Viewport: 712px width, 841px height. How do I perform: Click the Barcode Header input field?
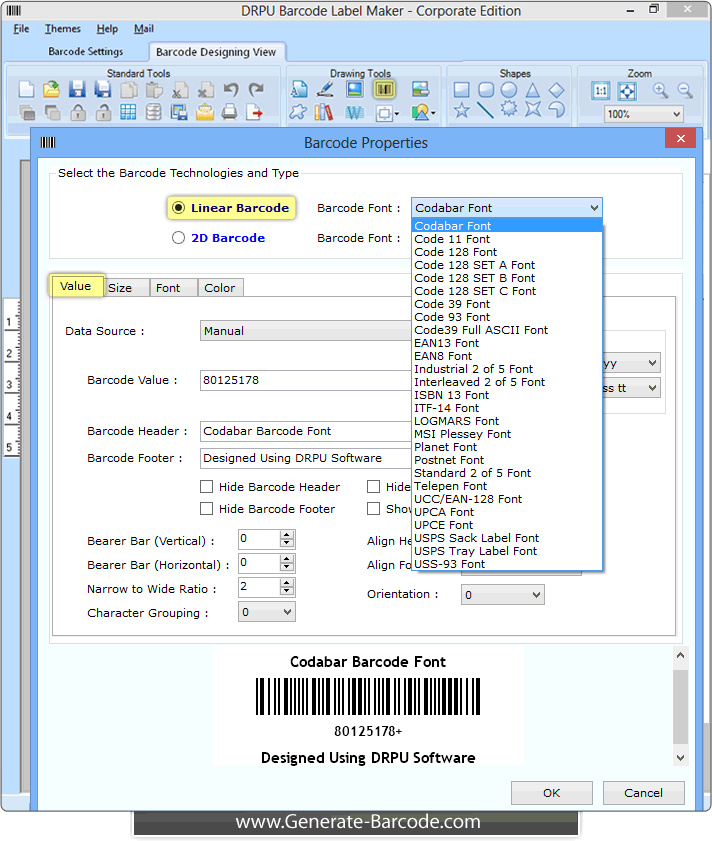[306, 431]
